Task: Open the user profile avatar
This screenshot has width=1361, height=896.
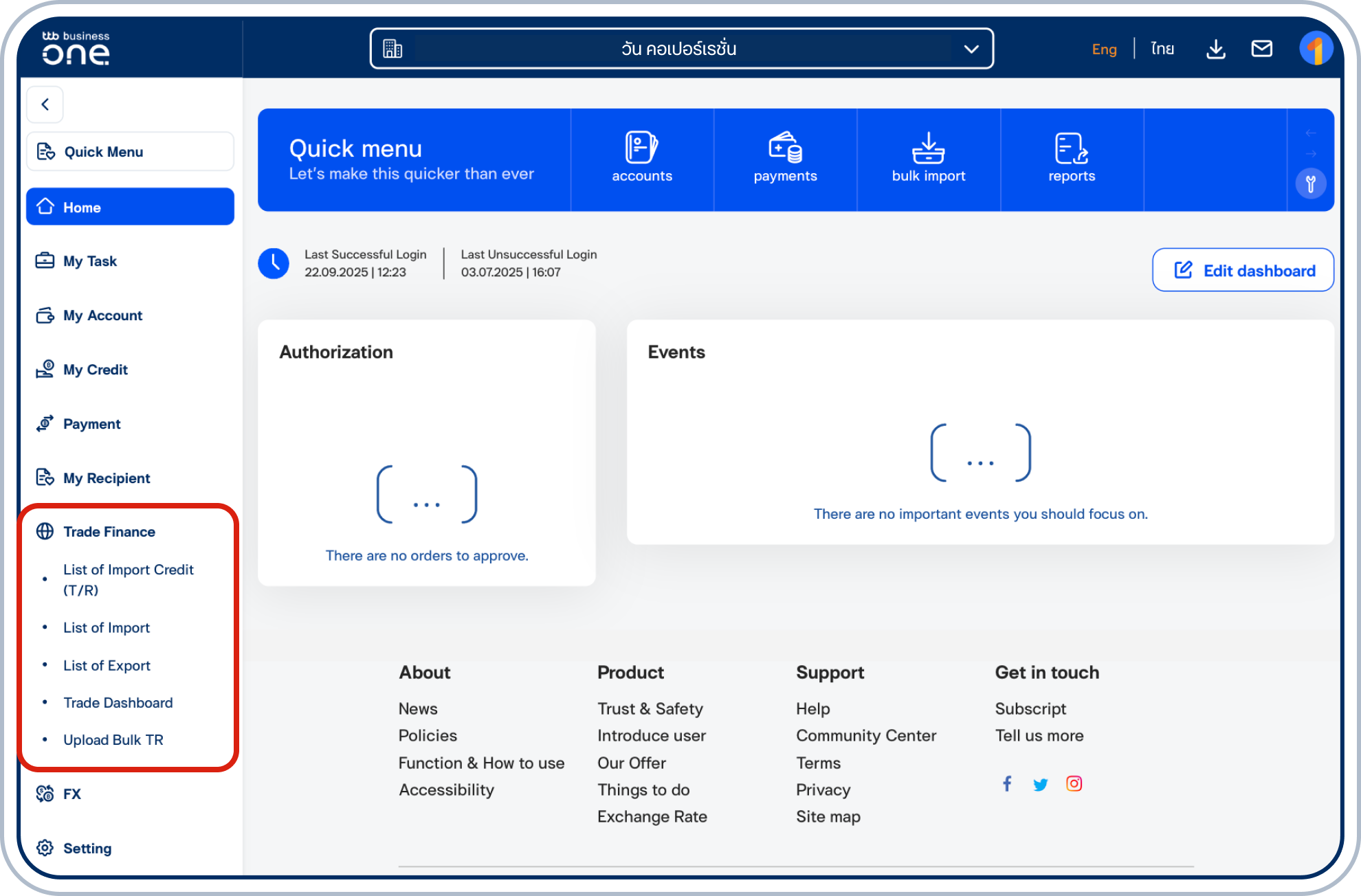Action: (1316, 49)
